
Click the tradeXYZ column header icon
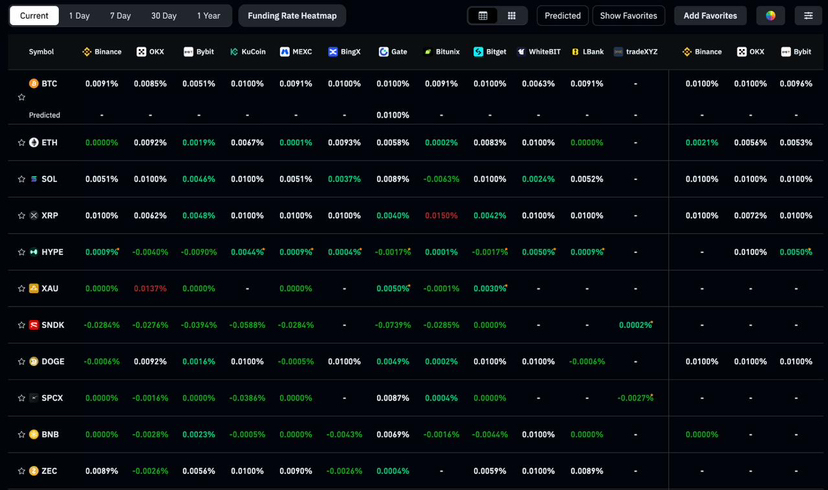(618, 52)
